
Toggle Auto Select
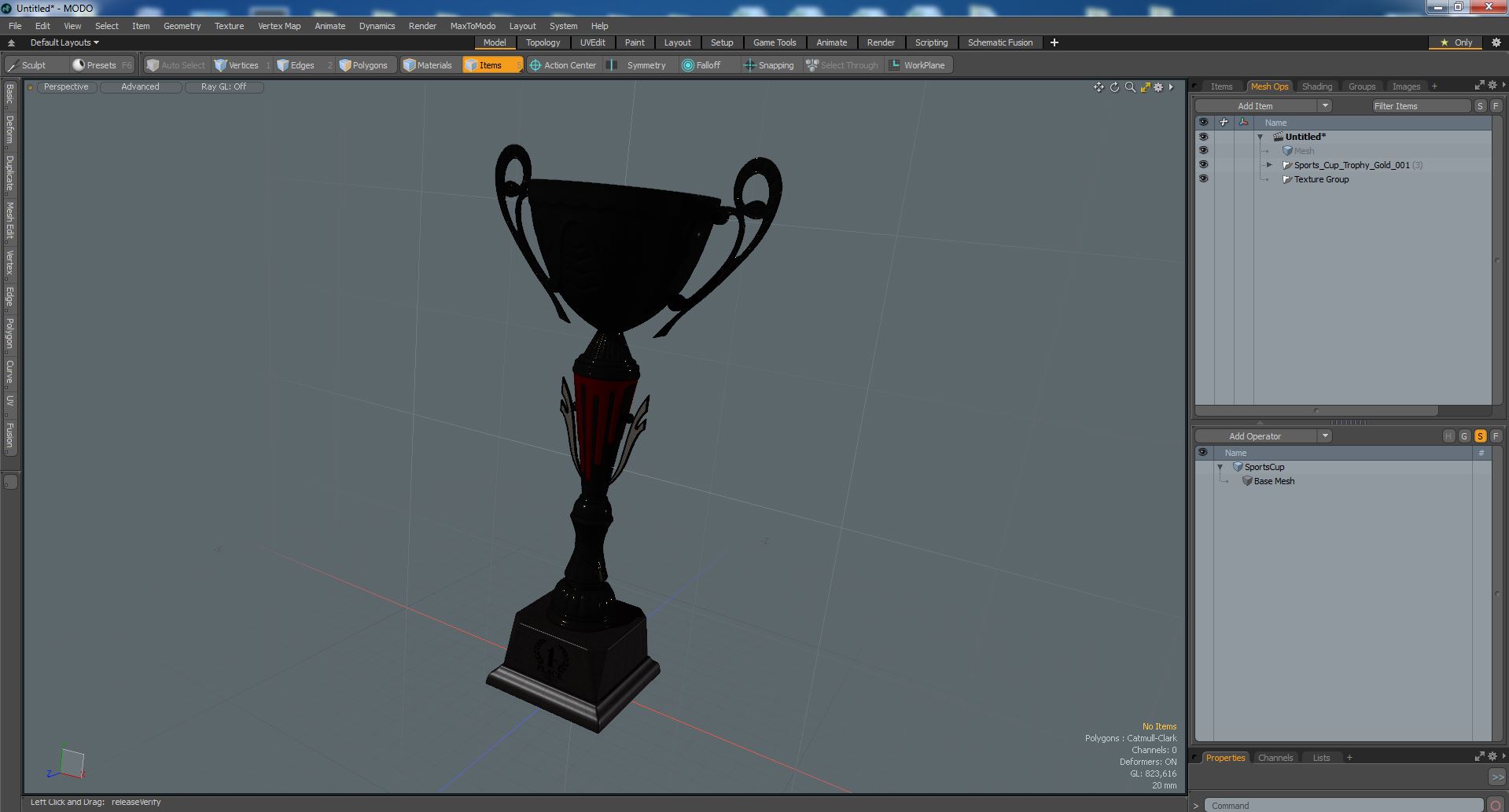tap(176, 65)
